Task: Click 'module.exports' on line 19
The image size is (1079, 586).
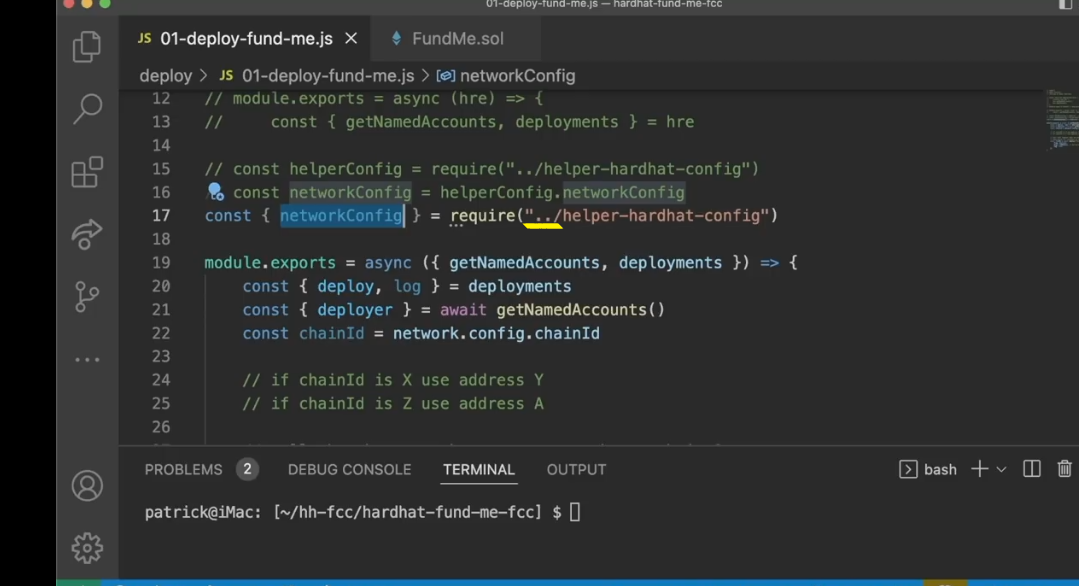Action: point(270,263)
